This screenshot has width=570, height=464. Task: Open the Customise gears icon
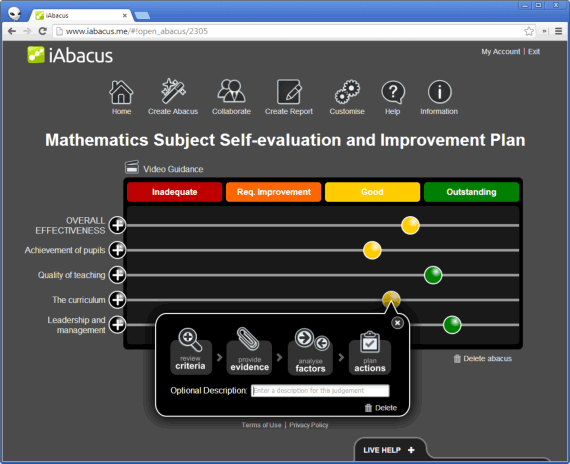pyautogui.click(x=347, y=92)
